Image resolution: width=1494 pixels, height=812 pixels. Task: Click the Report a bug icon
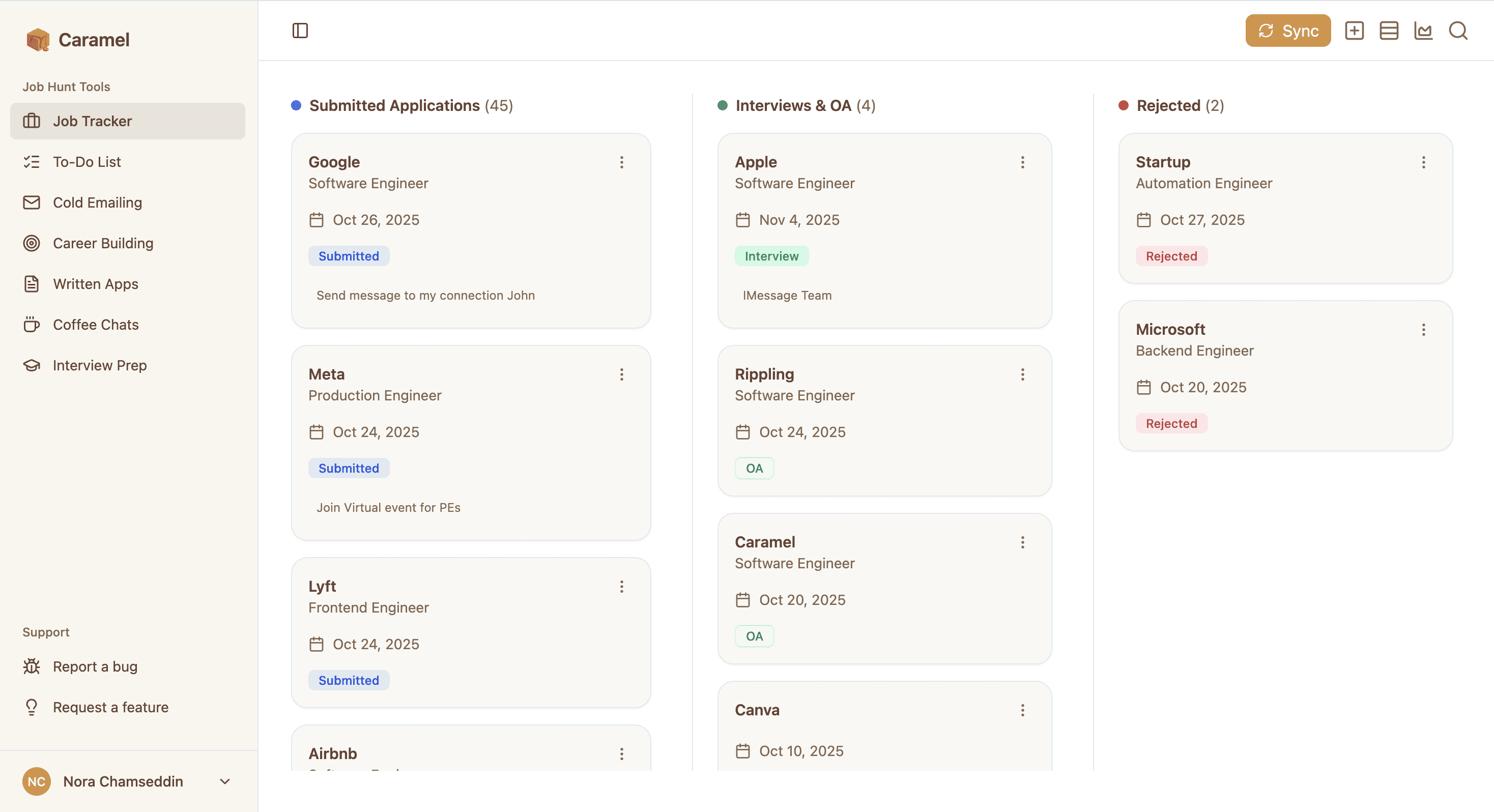coord(32,666)
